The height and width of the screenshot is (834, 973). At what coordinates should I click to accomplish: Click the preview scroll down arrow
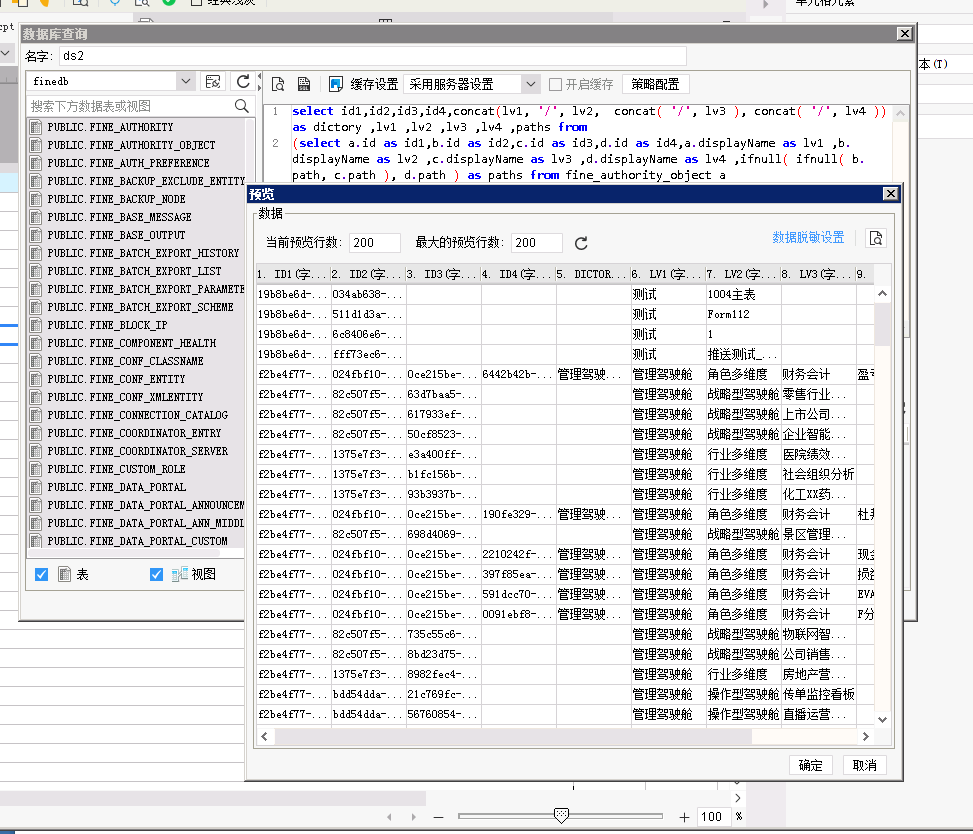tap(882, 720)
